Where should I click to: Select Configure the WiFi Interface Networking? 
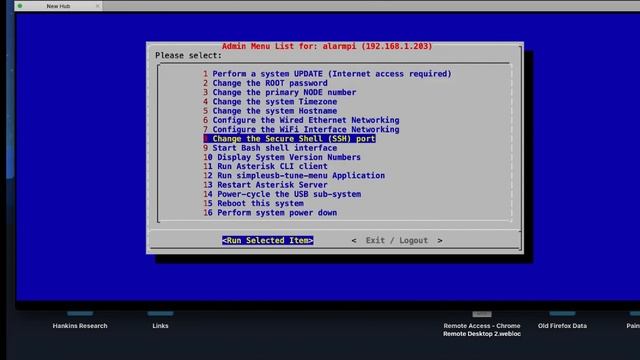coord(301,129)
